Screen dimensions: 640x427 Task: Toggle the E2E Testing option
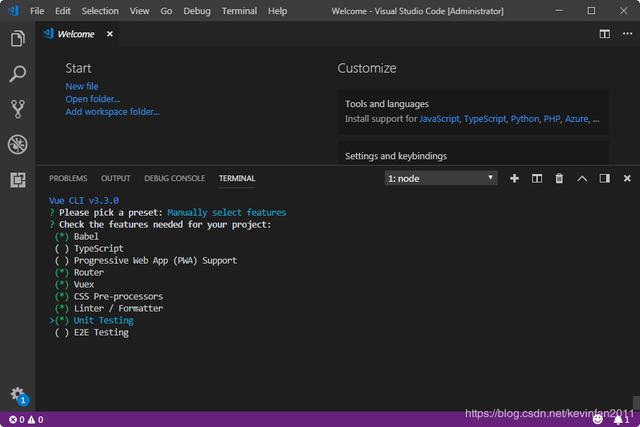(91, 332)
